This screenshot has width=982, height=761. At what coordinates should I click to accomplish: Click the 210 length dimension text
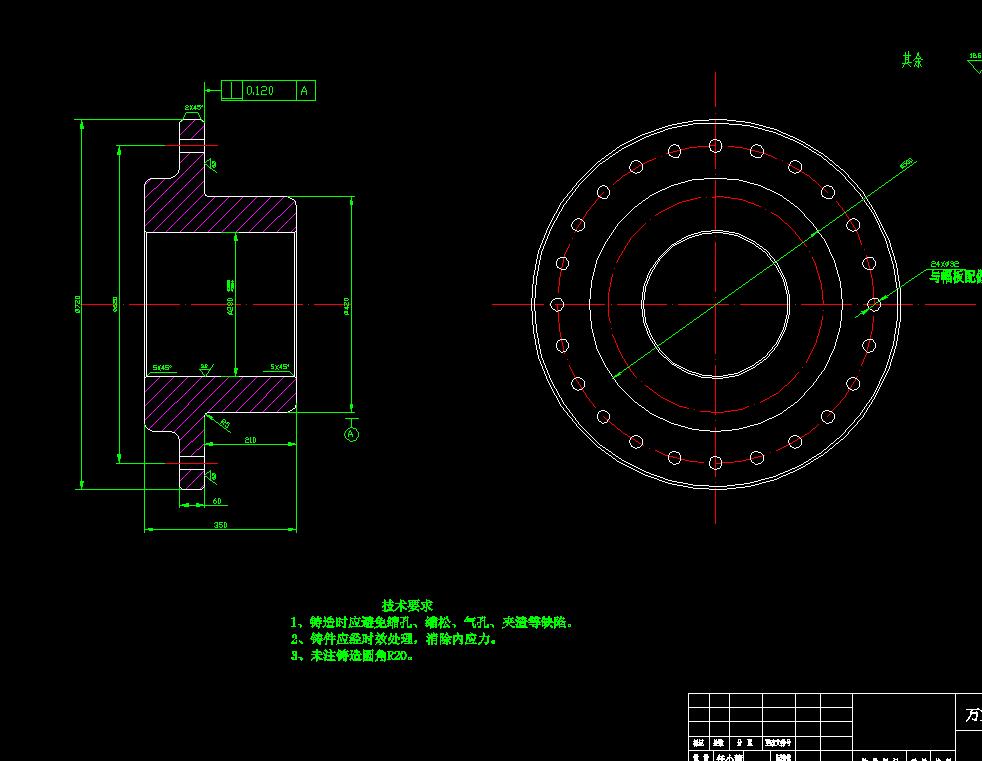point(251,440)
